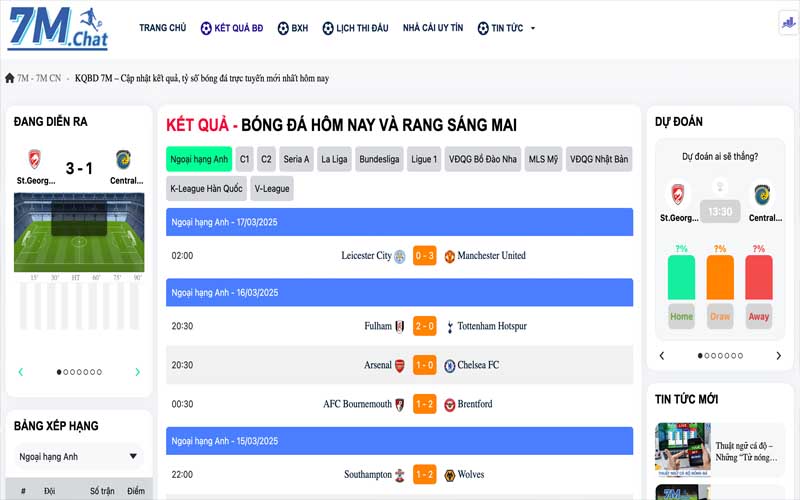
Task: Vote Draw in the prediction poll
Action: [720, 317]
